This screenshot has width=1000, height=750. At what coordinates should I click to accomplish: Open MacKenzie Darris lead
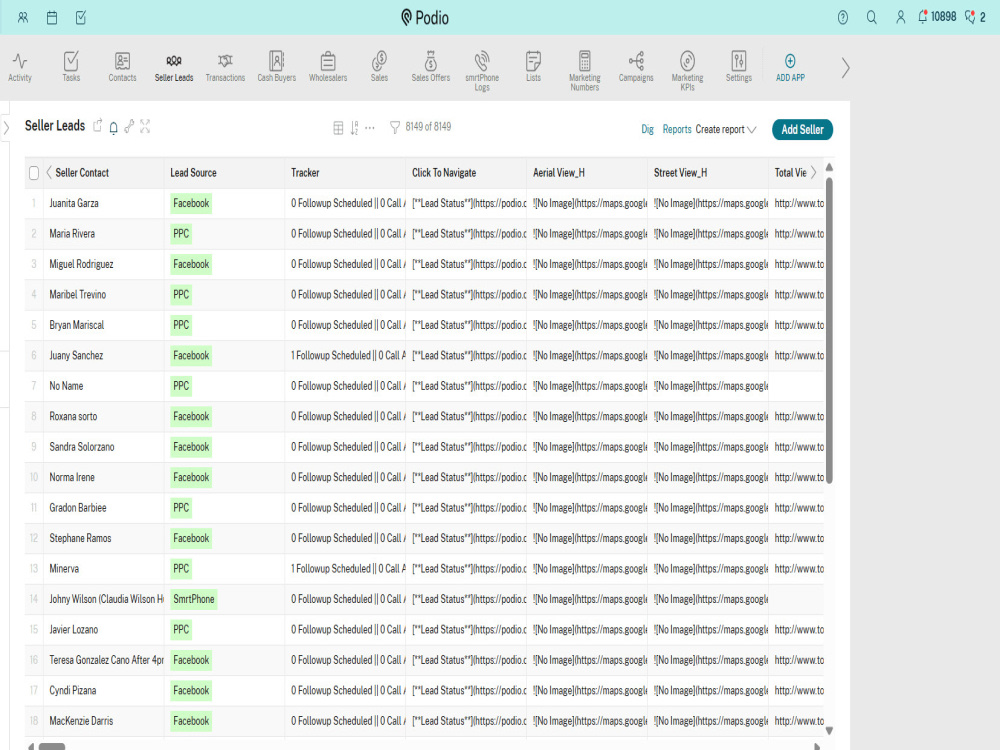coord(81,721)
